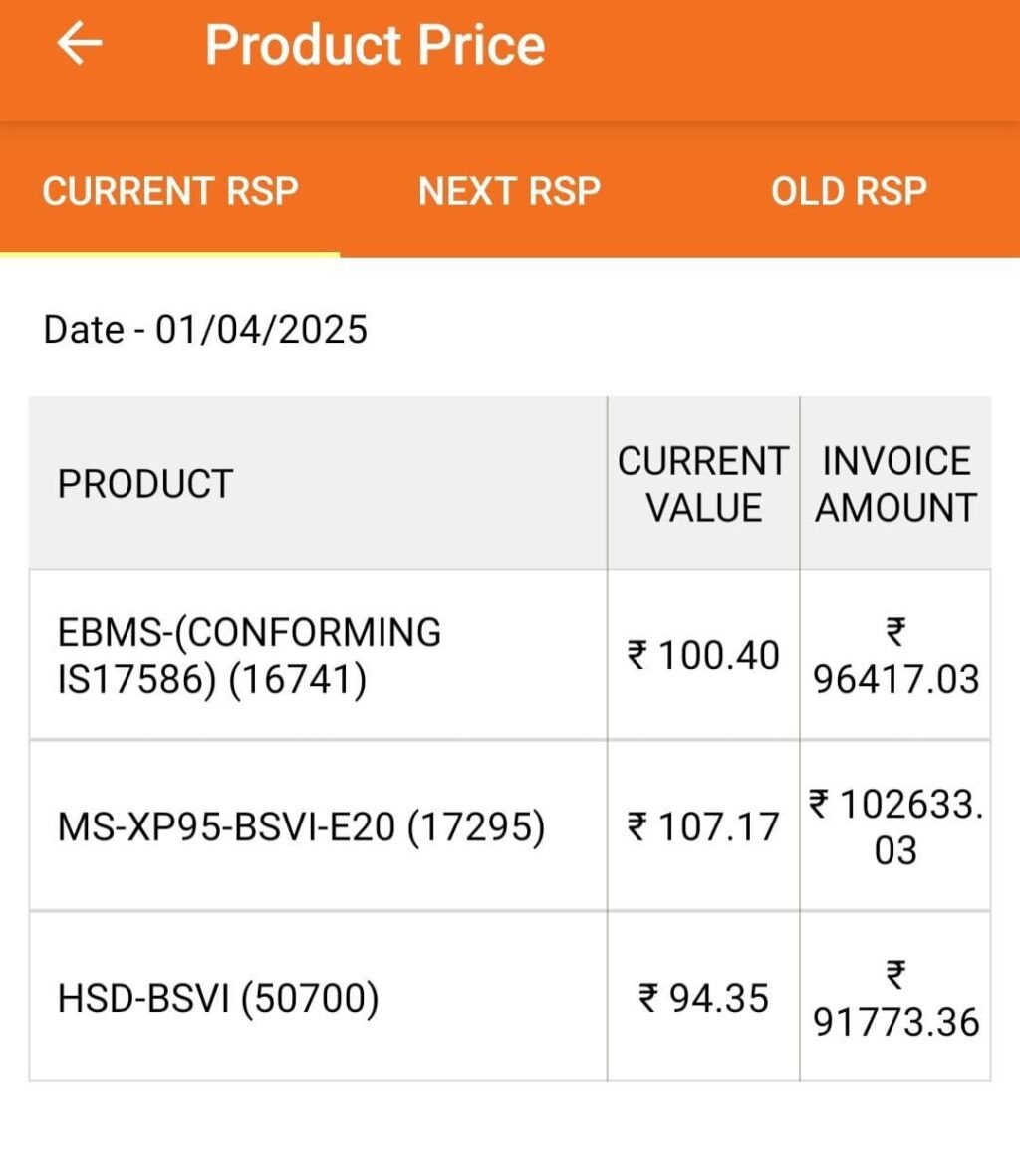
Task: Tap the ₹ 107.17 current value
Action: pos(703,827)
